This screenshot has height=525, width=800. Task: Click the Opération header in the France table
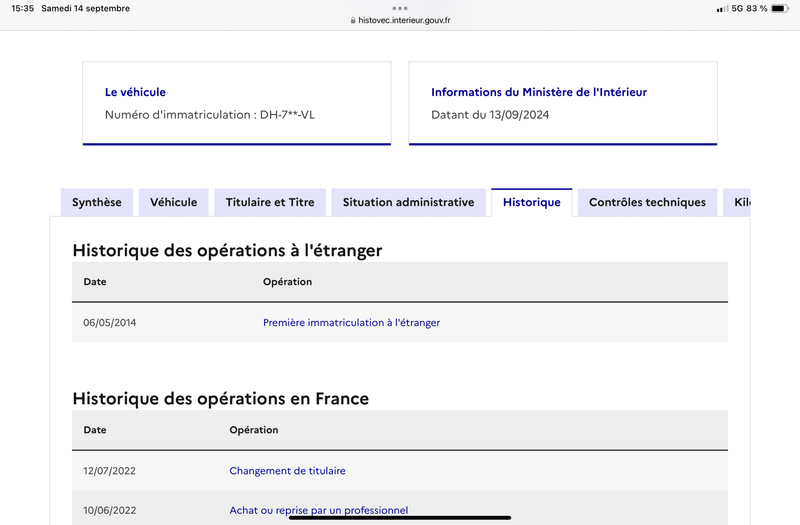click(x=254, y=430)
